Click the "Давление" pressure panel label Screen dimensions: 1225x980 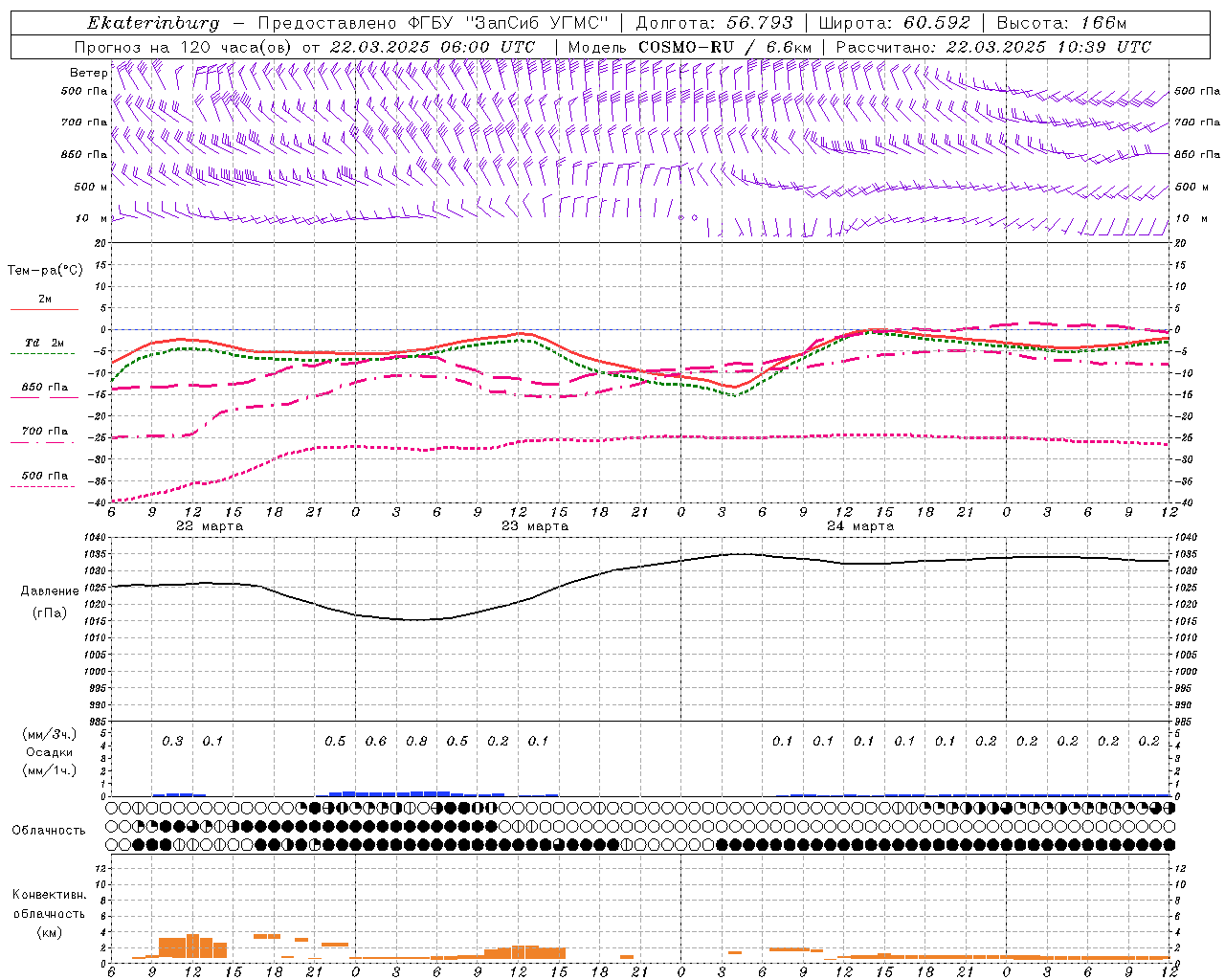pos(50,591)
